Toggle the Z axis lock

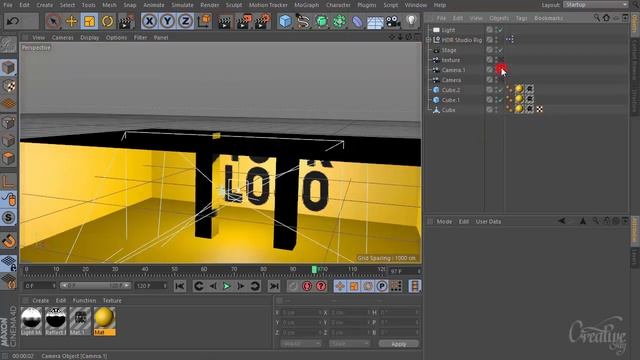pyautogui.click(x=185, y=21)
